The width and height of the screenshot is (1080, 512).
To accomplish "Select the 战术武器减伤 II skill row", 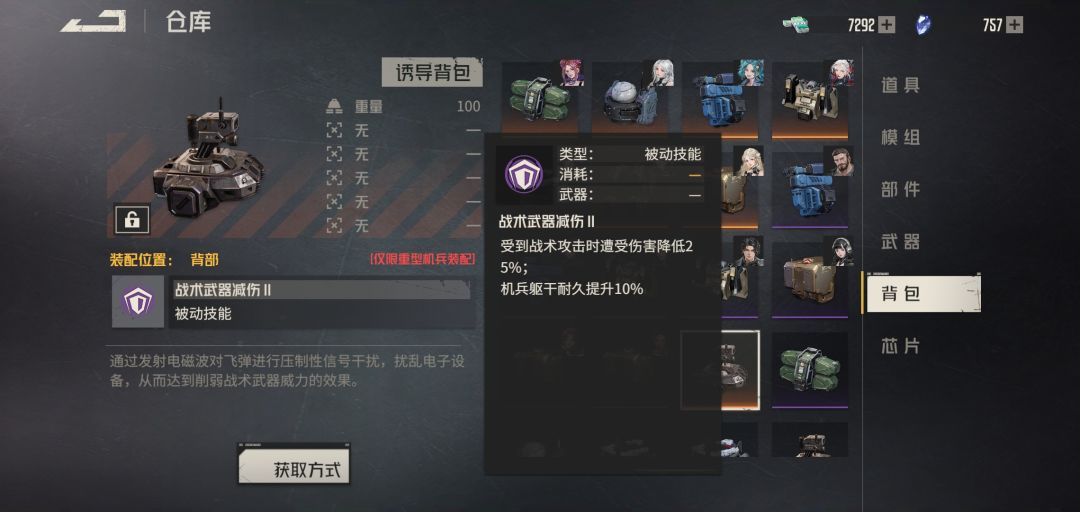I will coord(294,302).
